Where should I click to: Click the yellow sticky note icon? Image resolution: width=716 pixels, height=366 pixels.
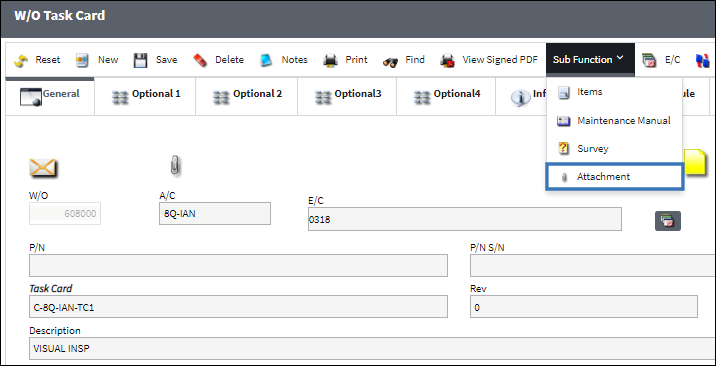pyautogui.click(x=695, y=162)
